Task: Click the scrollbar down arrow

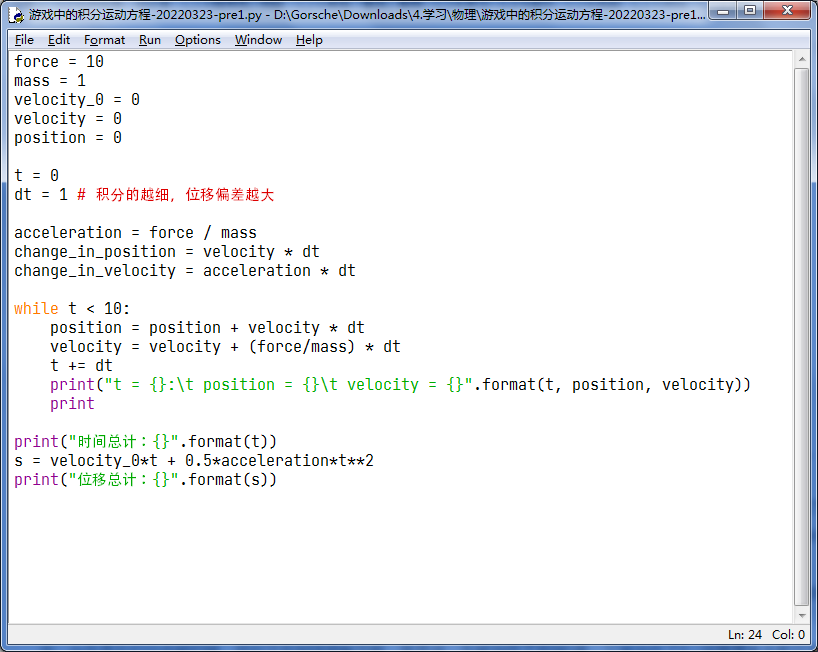Action: click(x=802, y=615)
